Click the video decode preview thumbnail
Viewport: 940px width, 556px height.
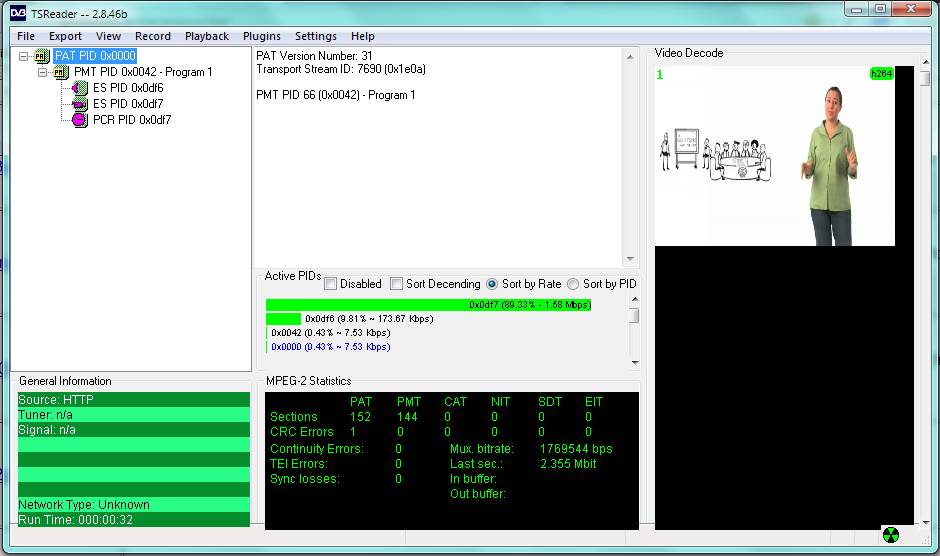(x=775, y=157)
